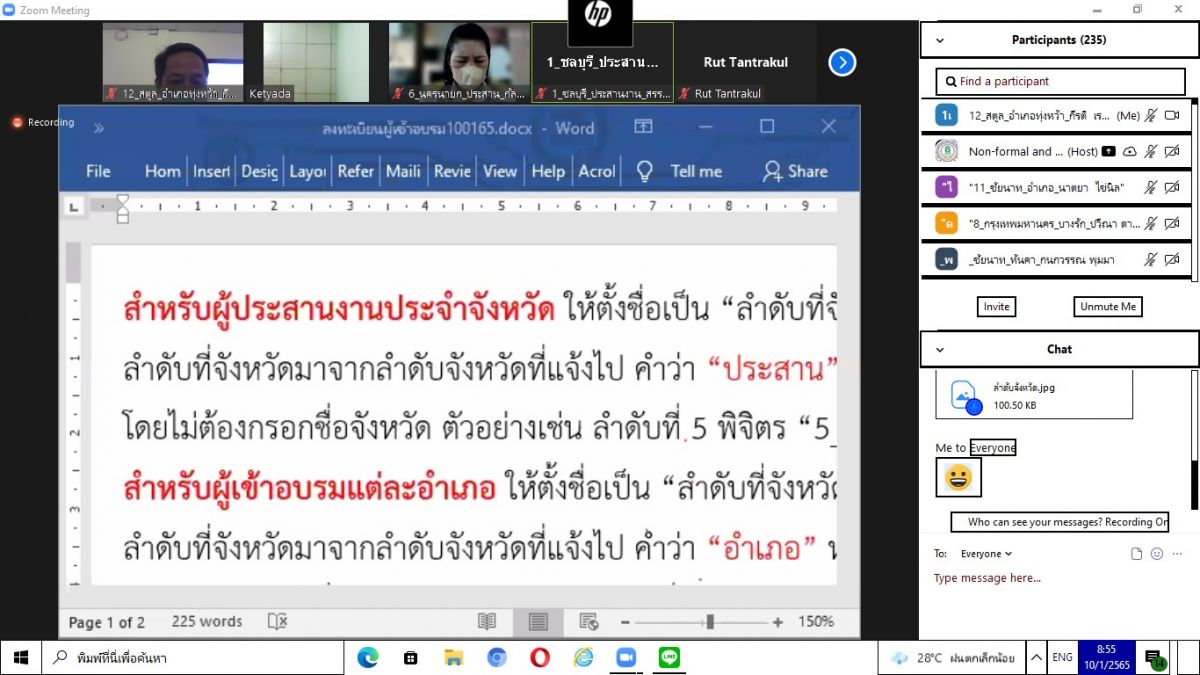Switch to Web Layout view in Word
Image resolution: width=1200 pixels, height=675 pixels.
pyautogui.click(x=589, y=622)
